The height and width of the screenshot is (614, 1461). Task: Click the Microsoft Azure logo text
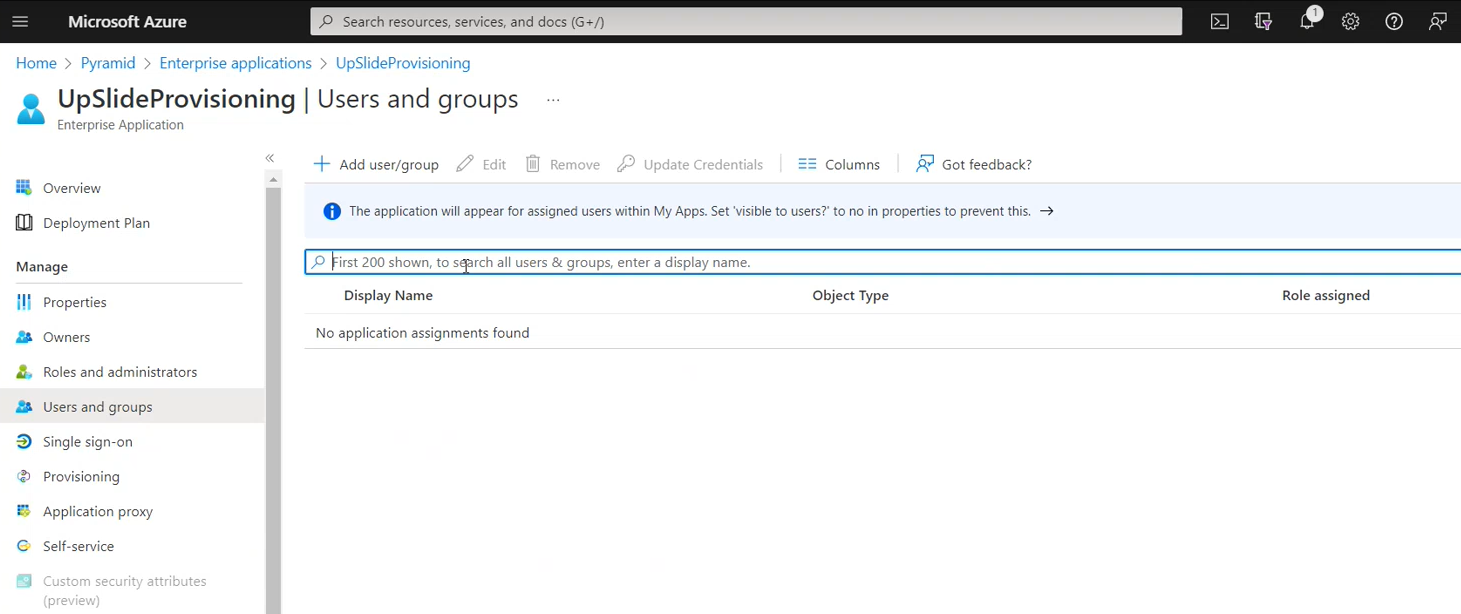127,21
